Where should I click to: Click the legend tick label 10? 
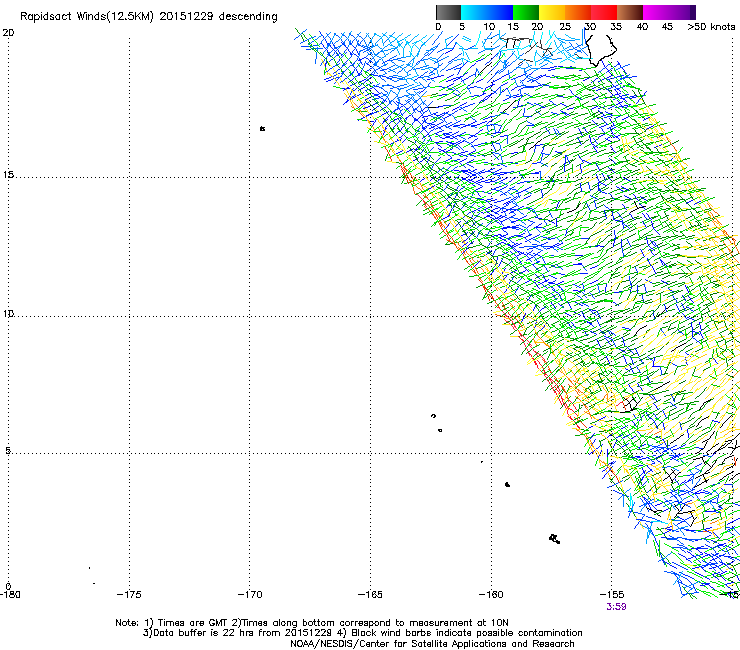pyautogui.click(x=489, y=27)
